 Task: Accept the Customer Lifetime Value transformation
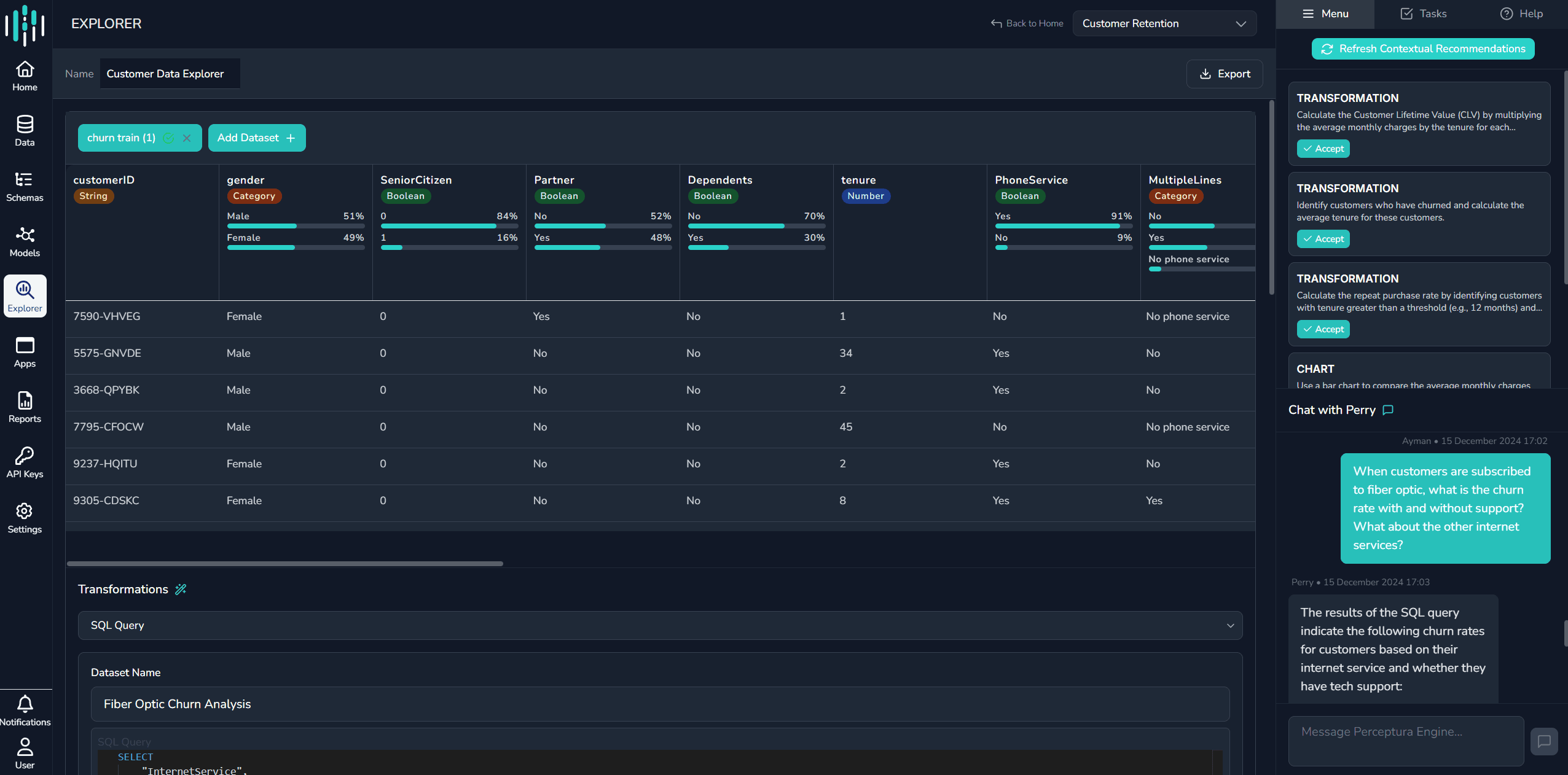(x=1323, y=149)
